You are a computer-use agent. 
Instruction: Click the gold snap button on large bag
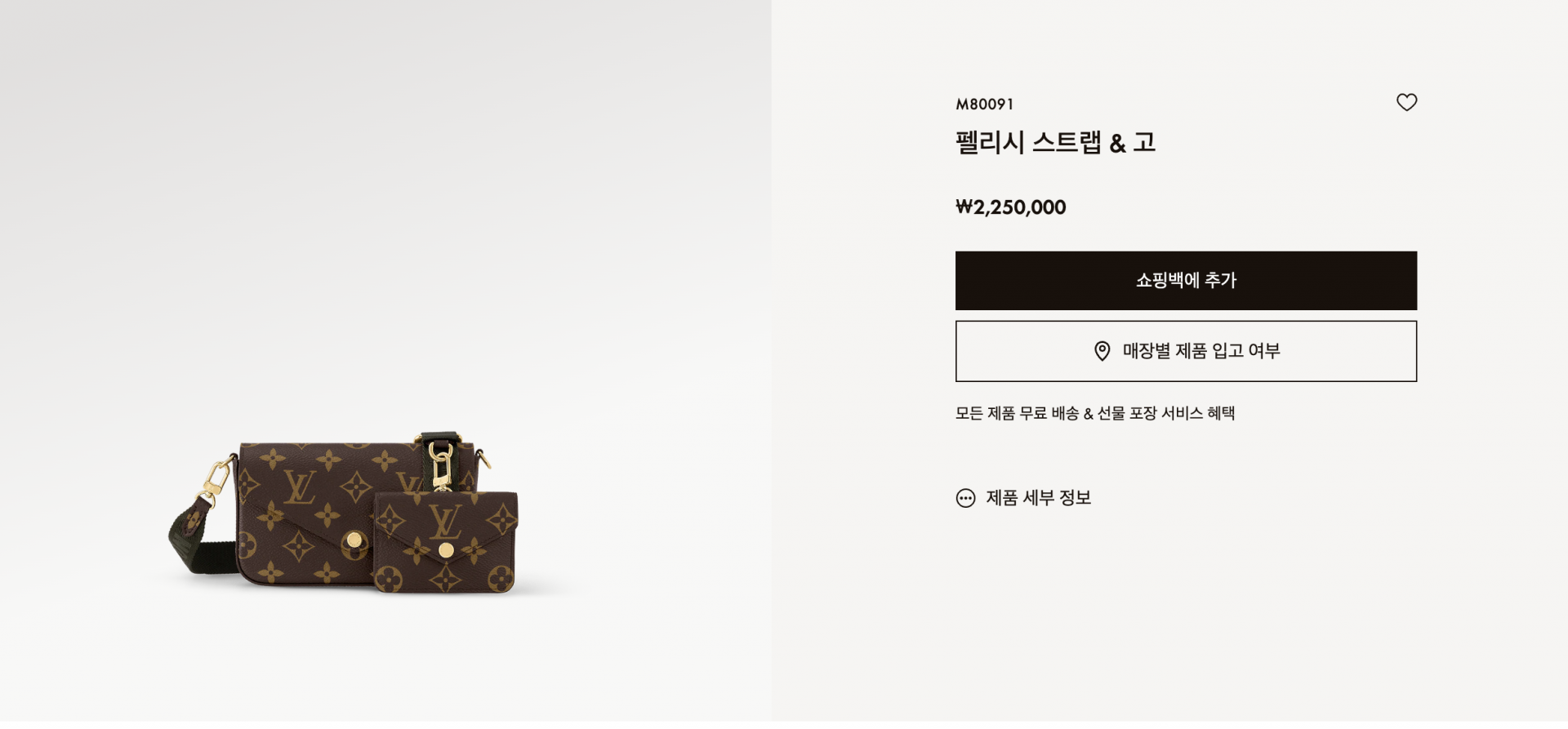(x=354, y=540)
